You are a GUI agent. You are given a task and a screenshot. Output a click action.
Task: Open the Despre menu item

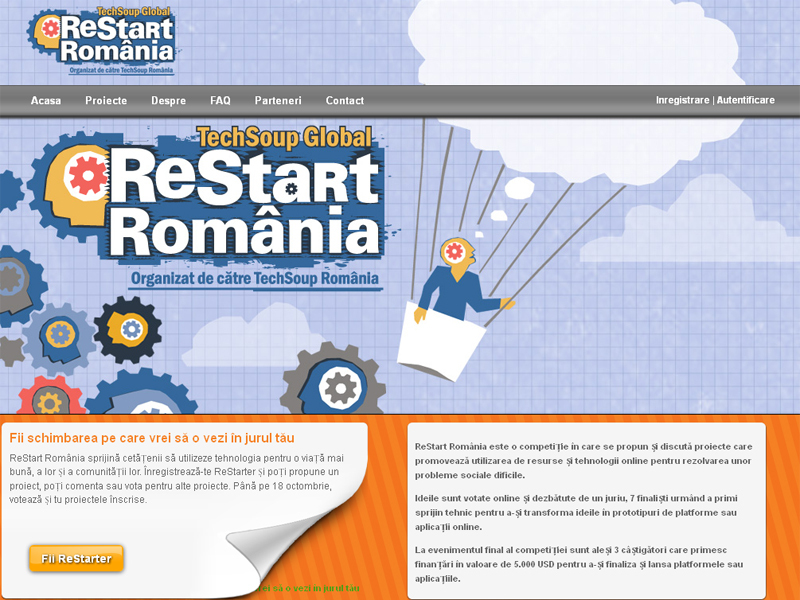(168, 101)
